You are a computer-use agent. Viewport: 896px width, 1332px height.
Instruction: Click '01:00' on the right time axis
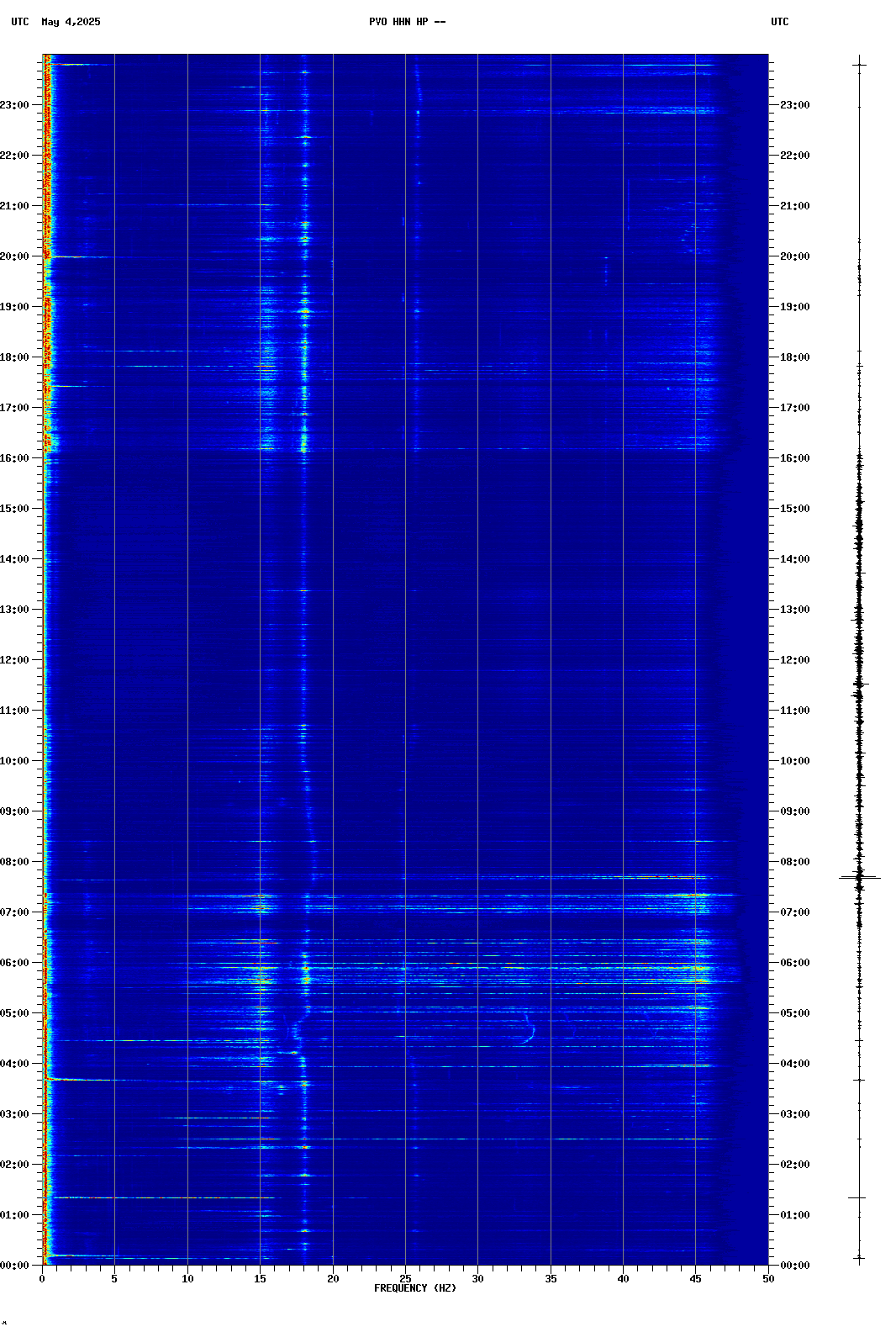point(795,1215)
